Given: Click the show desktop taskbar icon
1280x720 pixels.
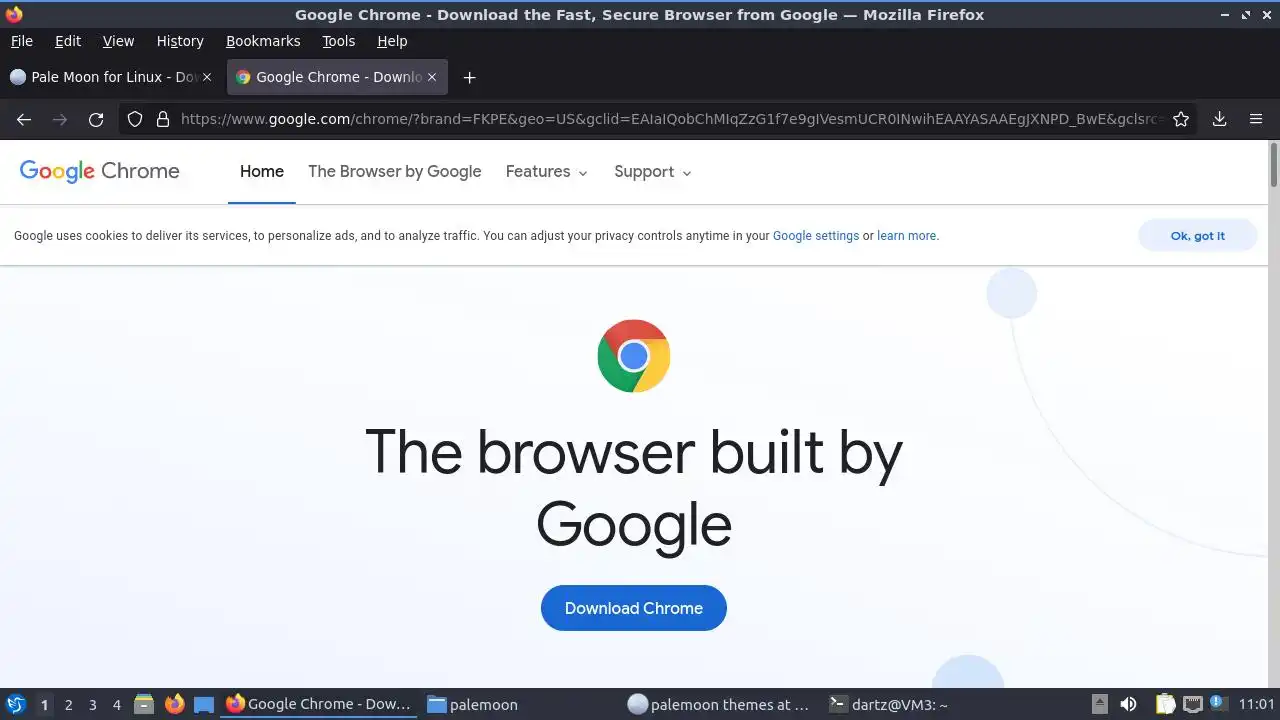Looking at the screenshot, I should [x=204, y=704].
